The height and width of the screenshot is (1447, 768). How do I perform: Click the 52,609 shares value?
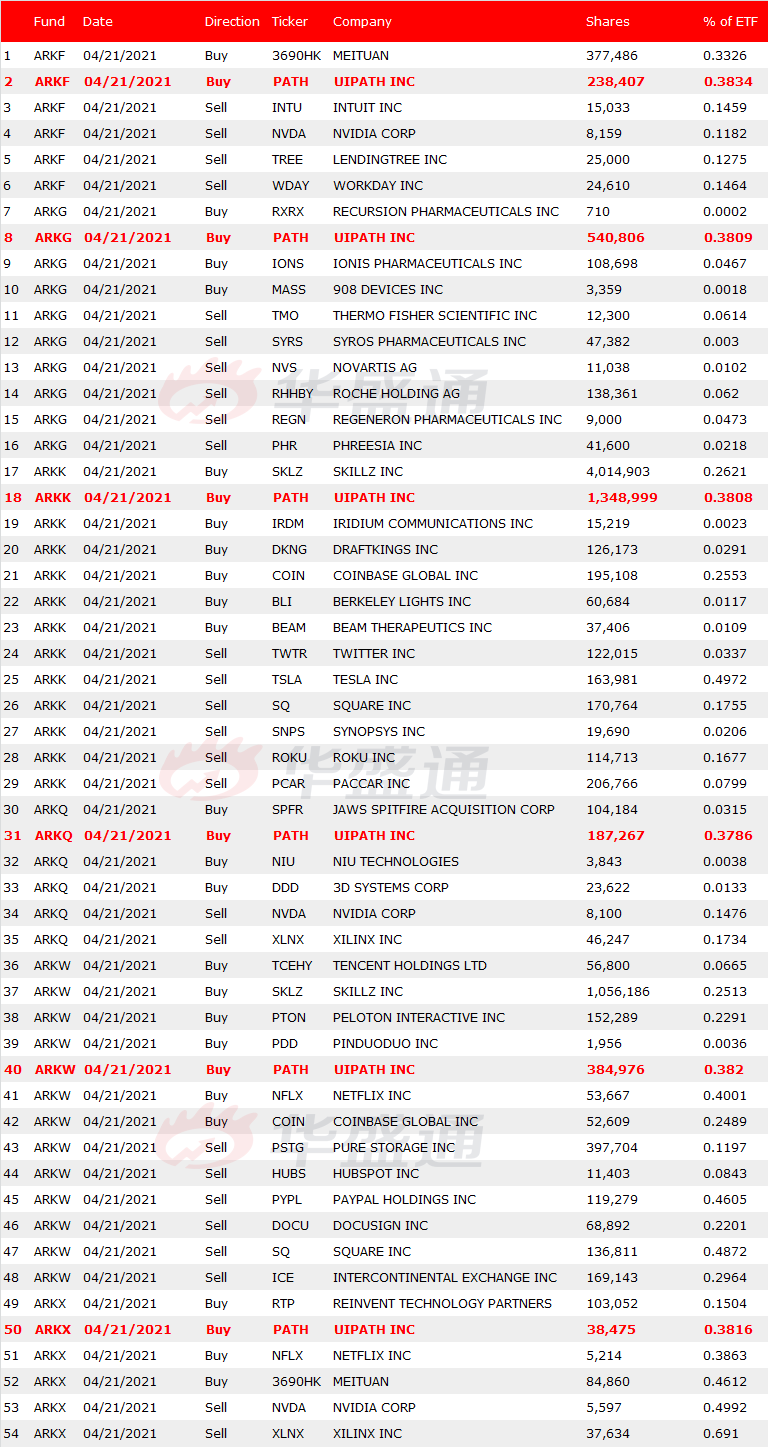pos(608,1121)
